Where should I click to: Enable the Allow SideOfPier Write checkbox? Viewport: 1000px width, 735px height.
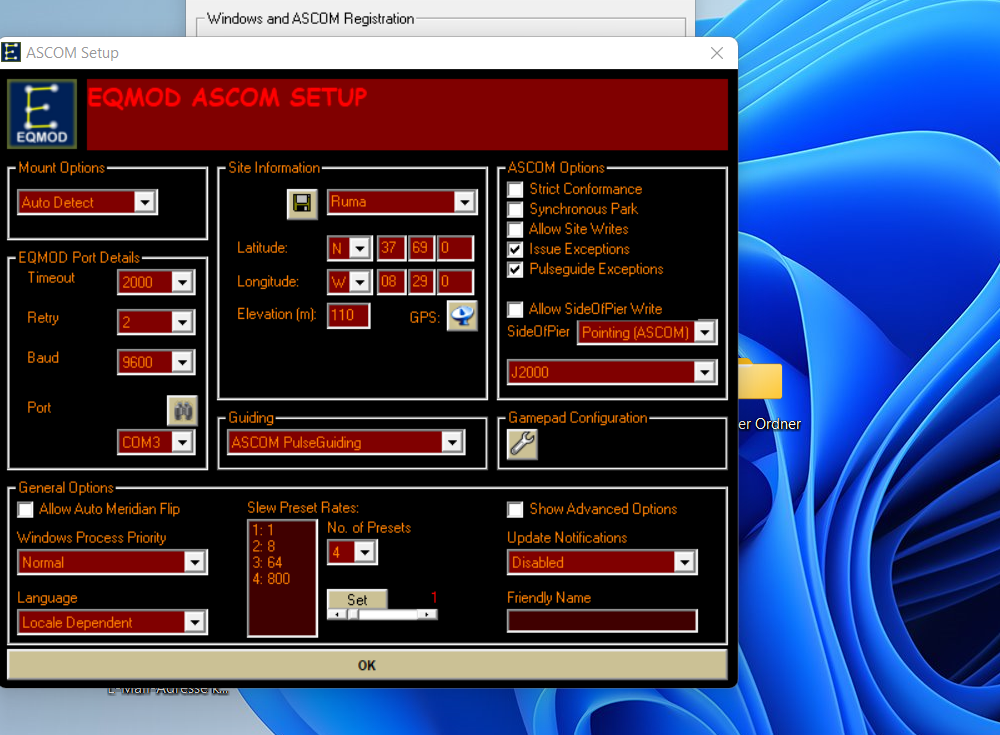pos(515,309)
